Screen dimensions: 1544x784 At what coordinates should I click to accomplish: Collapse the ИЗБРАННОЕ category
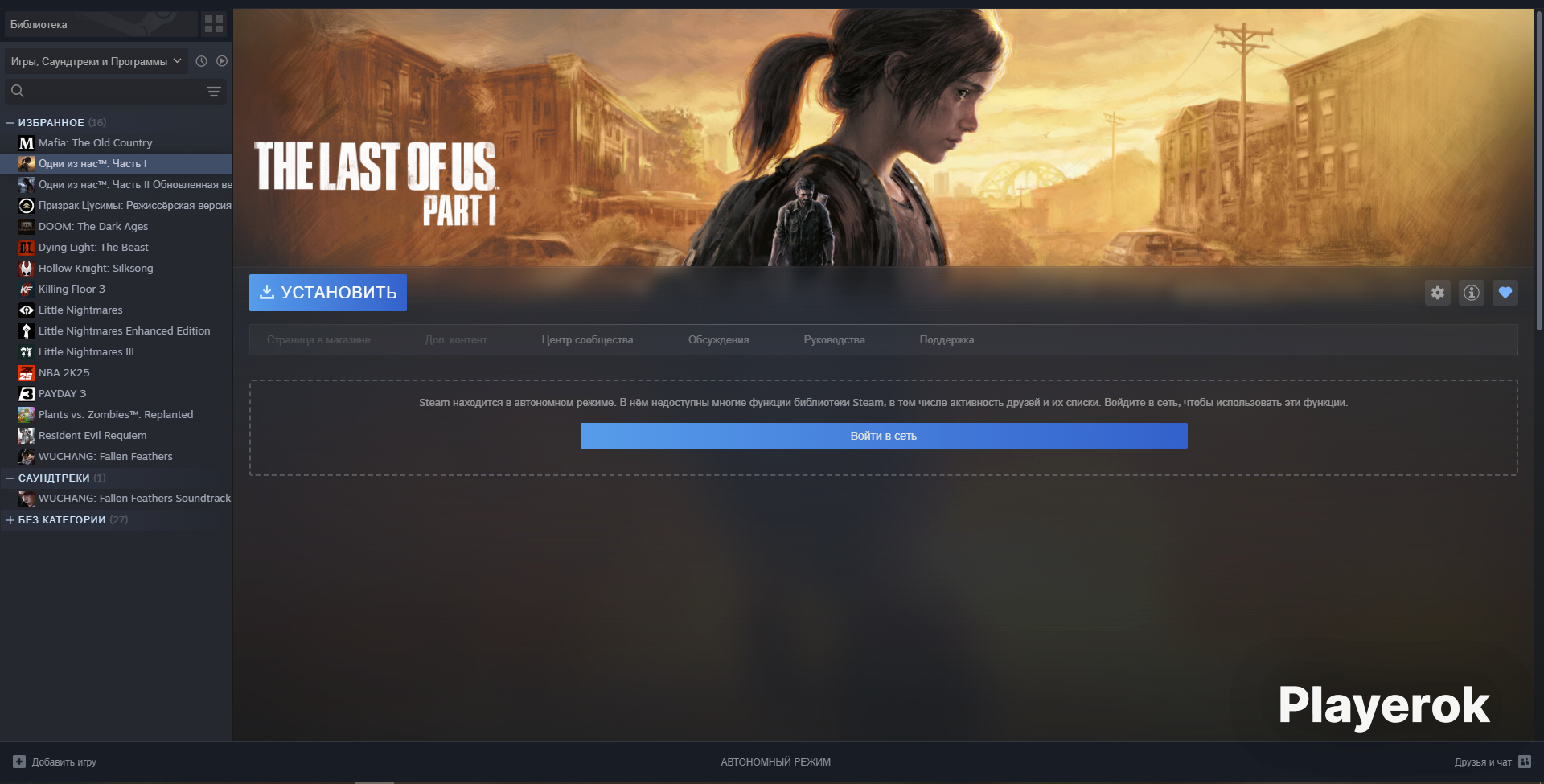[x=10, y=123]
